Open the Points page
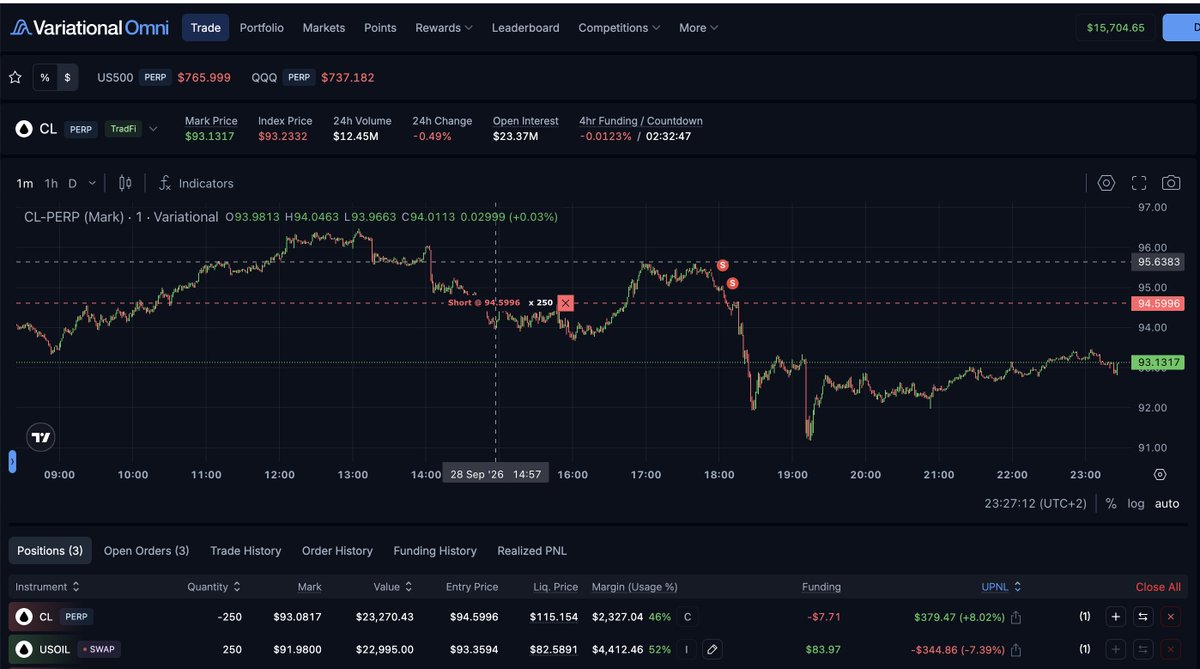 (x=380, y=28)
